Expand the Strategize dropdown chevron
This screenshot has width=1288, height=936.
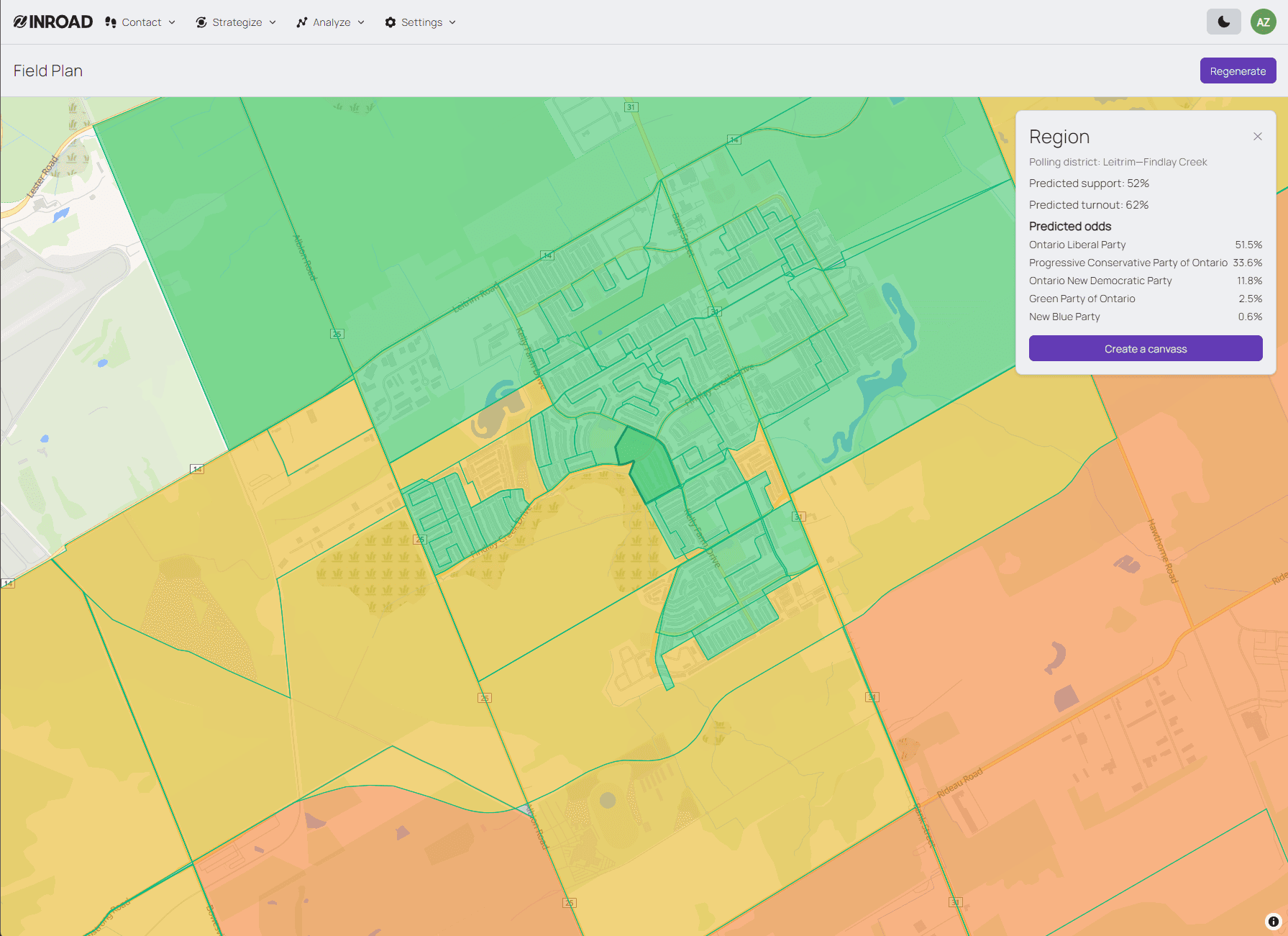pyautogui.click(x=273, y=22)
